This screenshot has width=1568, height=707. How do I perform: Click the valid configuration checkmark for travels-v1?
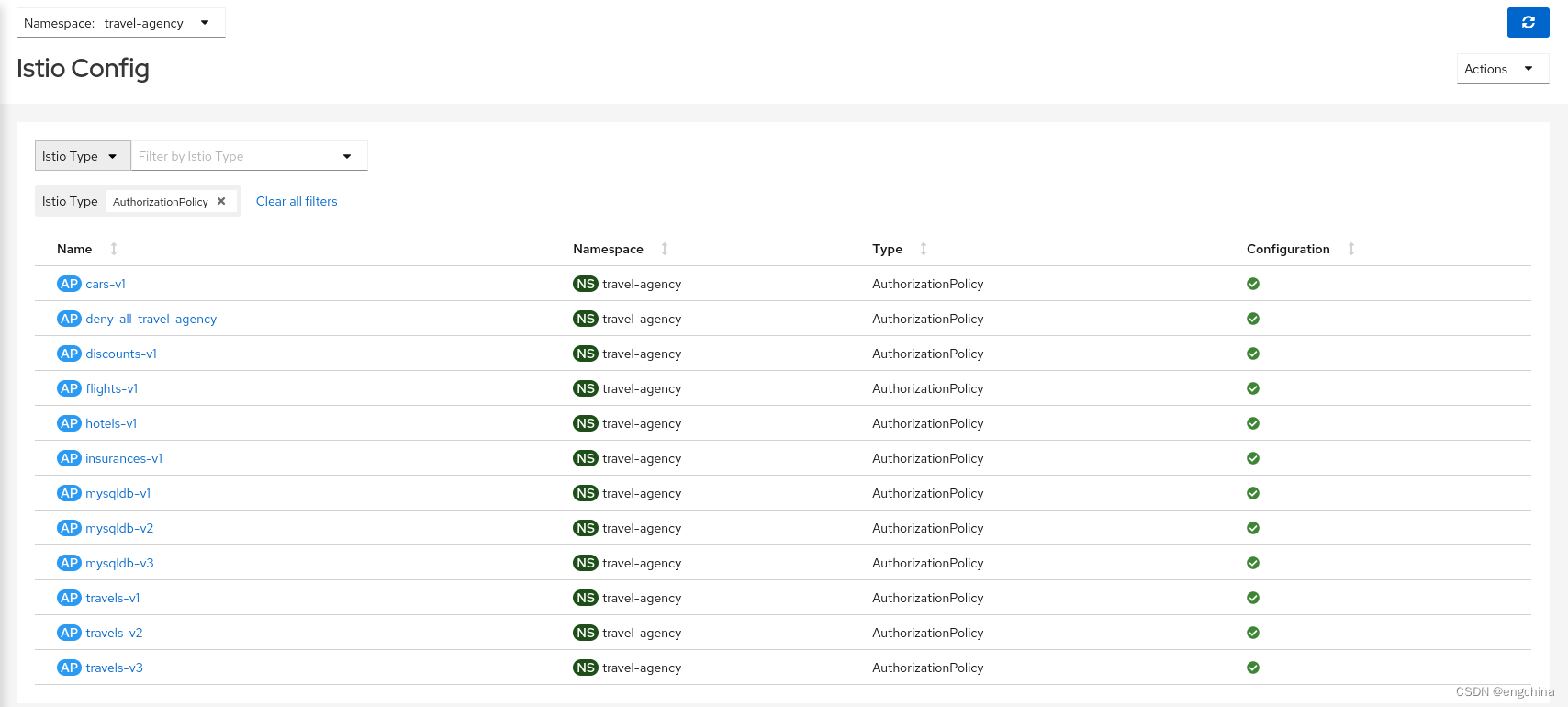1253,598
